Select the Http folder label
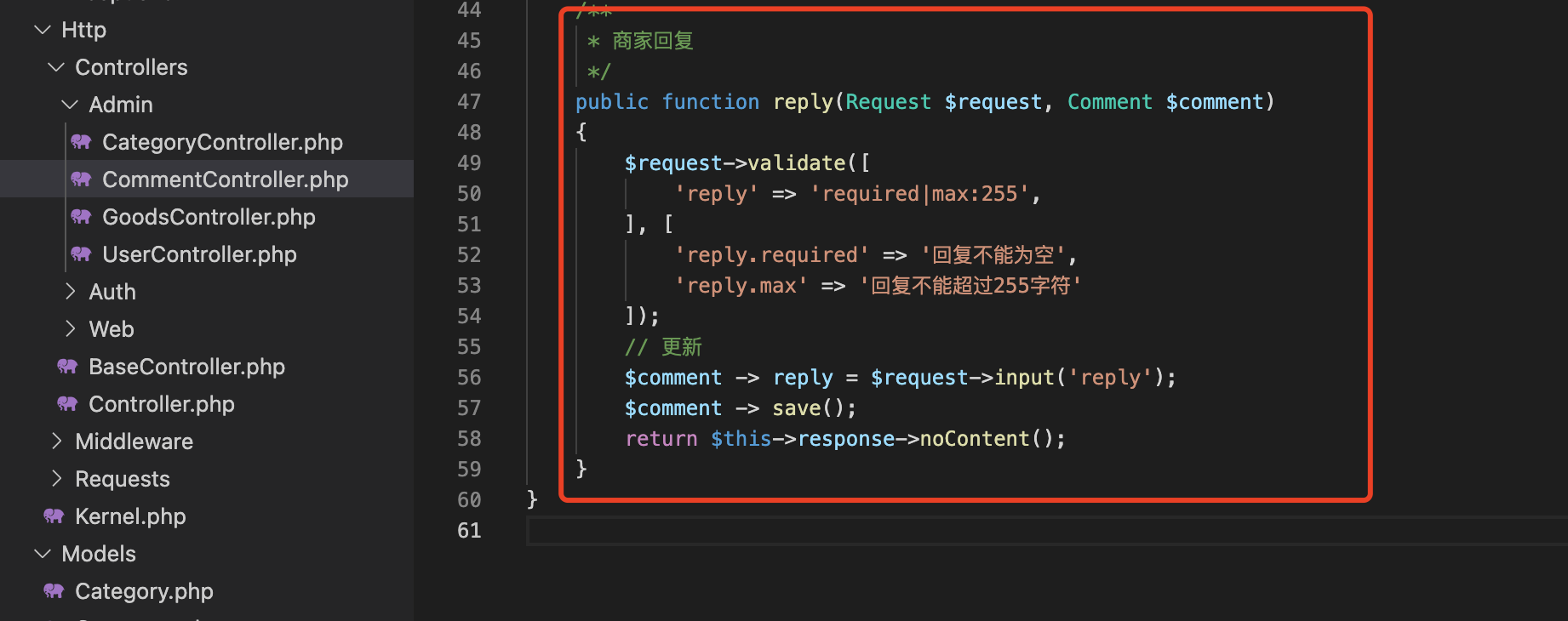 [84, 30]
